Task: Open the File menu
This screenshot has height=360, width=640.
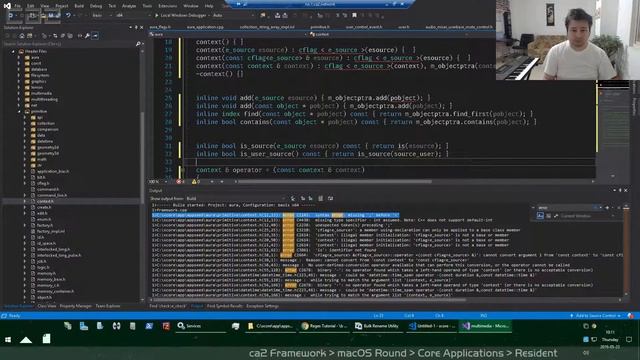Action: tap(18, 6)
